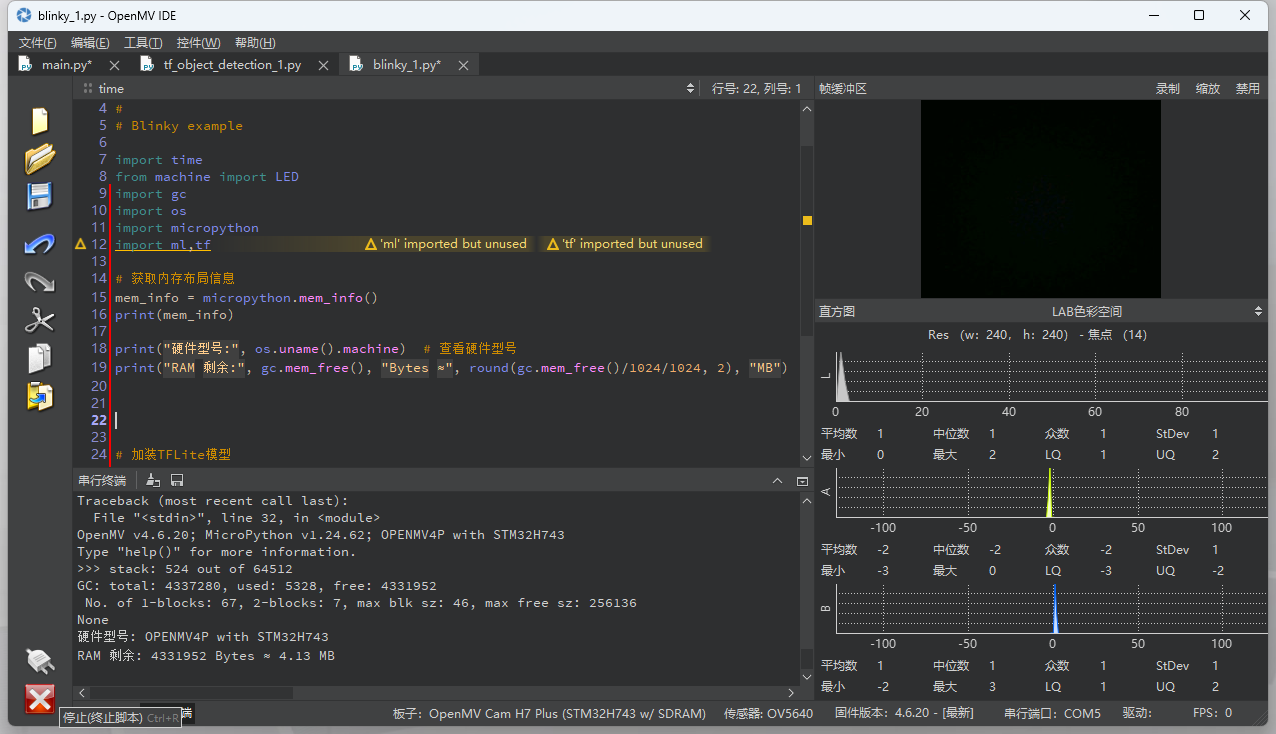Screen dimensions: 1276x734
Task: Save serial terminal output with disk icon
Action: click(177, 481)
